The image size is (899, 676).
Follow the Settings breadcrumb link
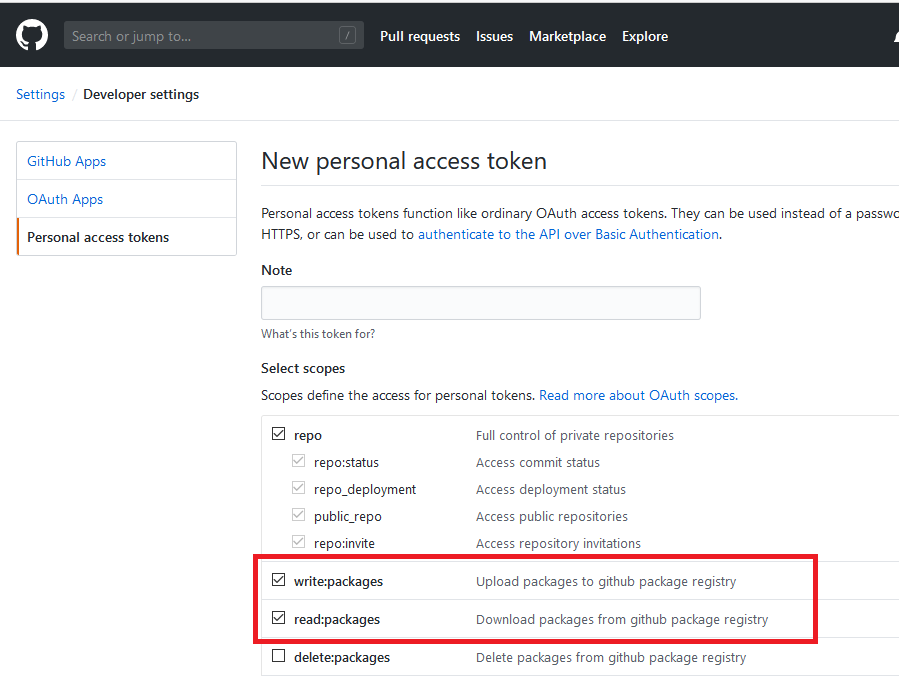tap(40, 94)
